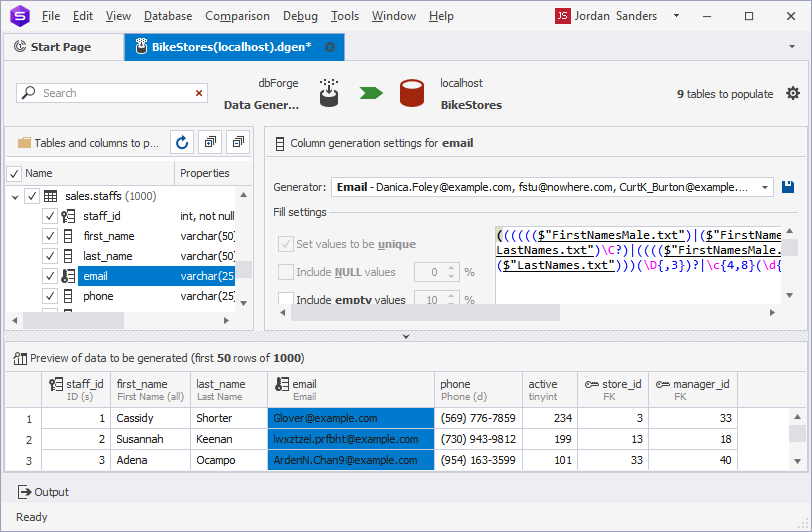
Task: Toggle the Name header select-all checkbox
Action: 14,174
